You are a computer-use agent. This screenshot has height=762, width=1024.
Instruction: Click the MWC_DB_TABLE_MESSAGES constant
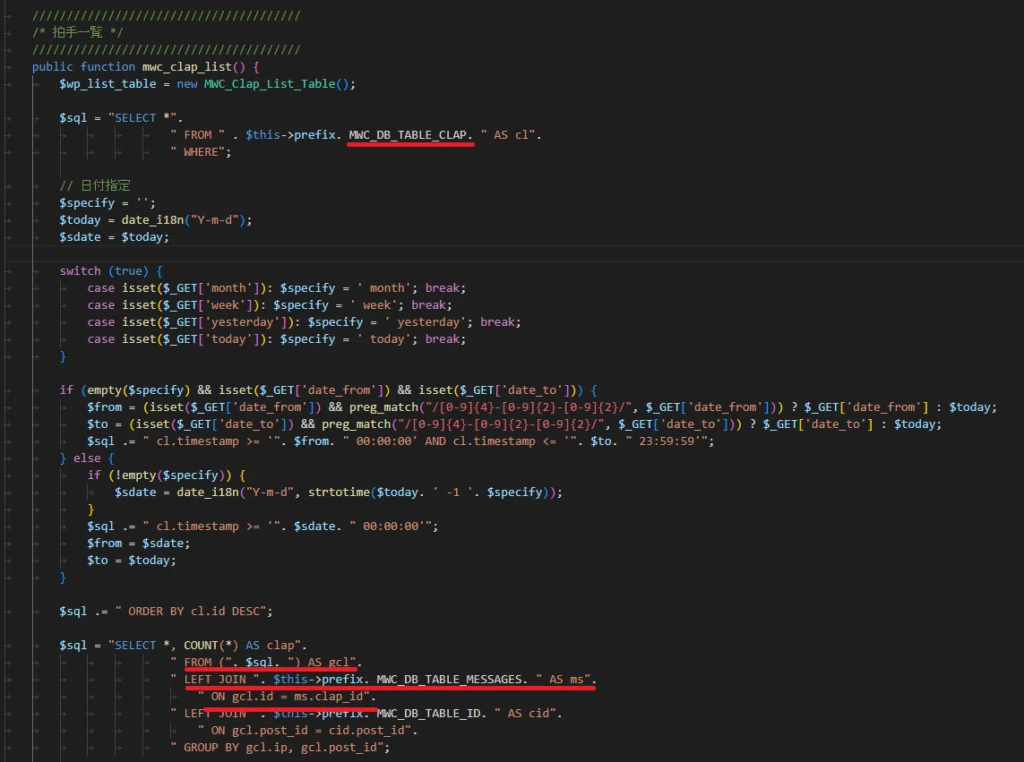pyautogui.click(x=448, y=679)
